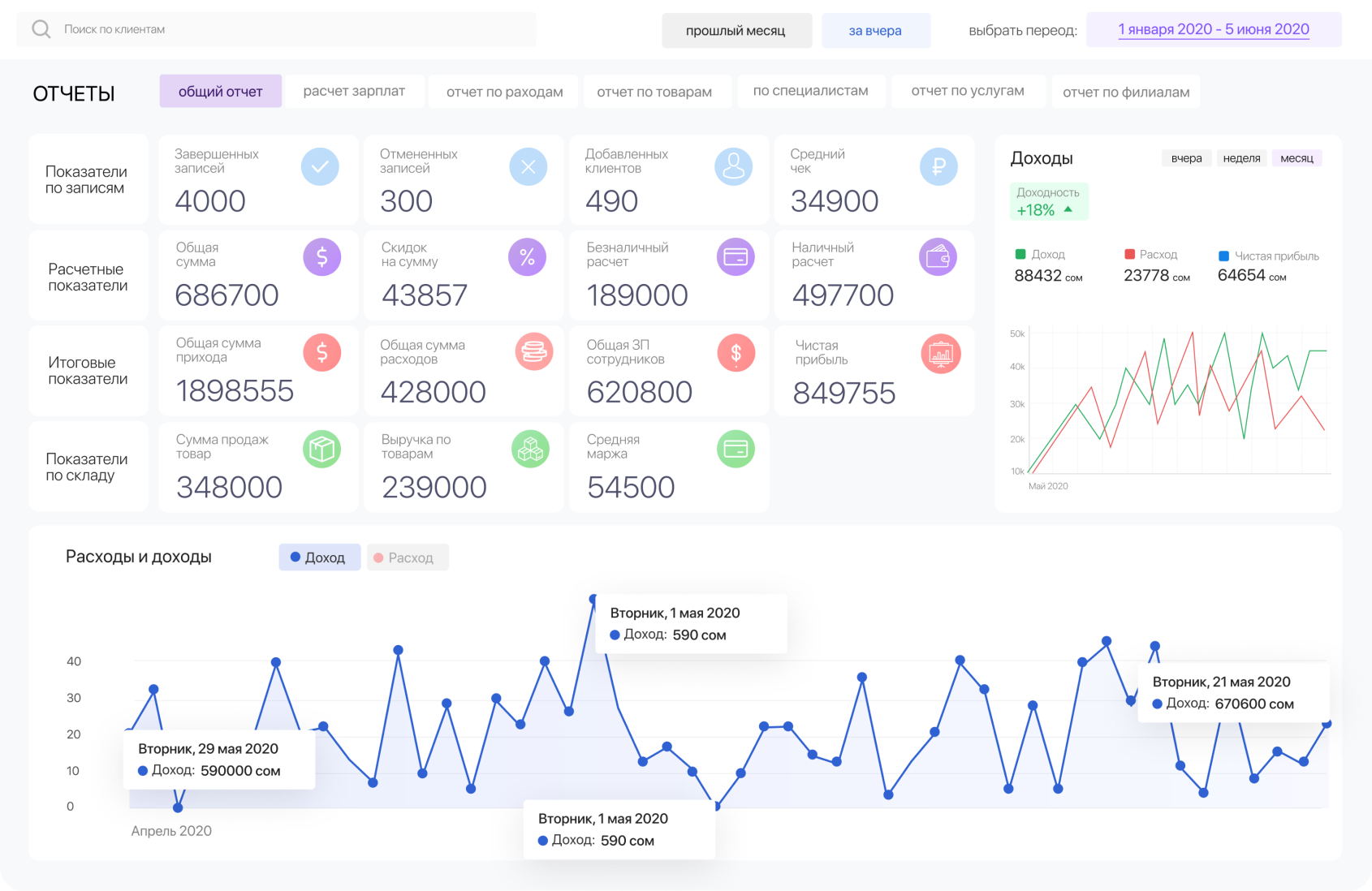1372x891 pixels.
Task: Click the net profit chart icon
Action: 941,354
